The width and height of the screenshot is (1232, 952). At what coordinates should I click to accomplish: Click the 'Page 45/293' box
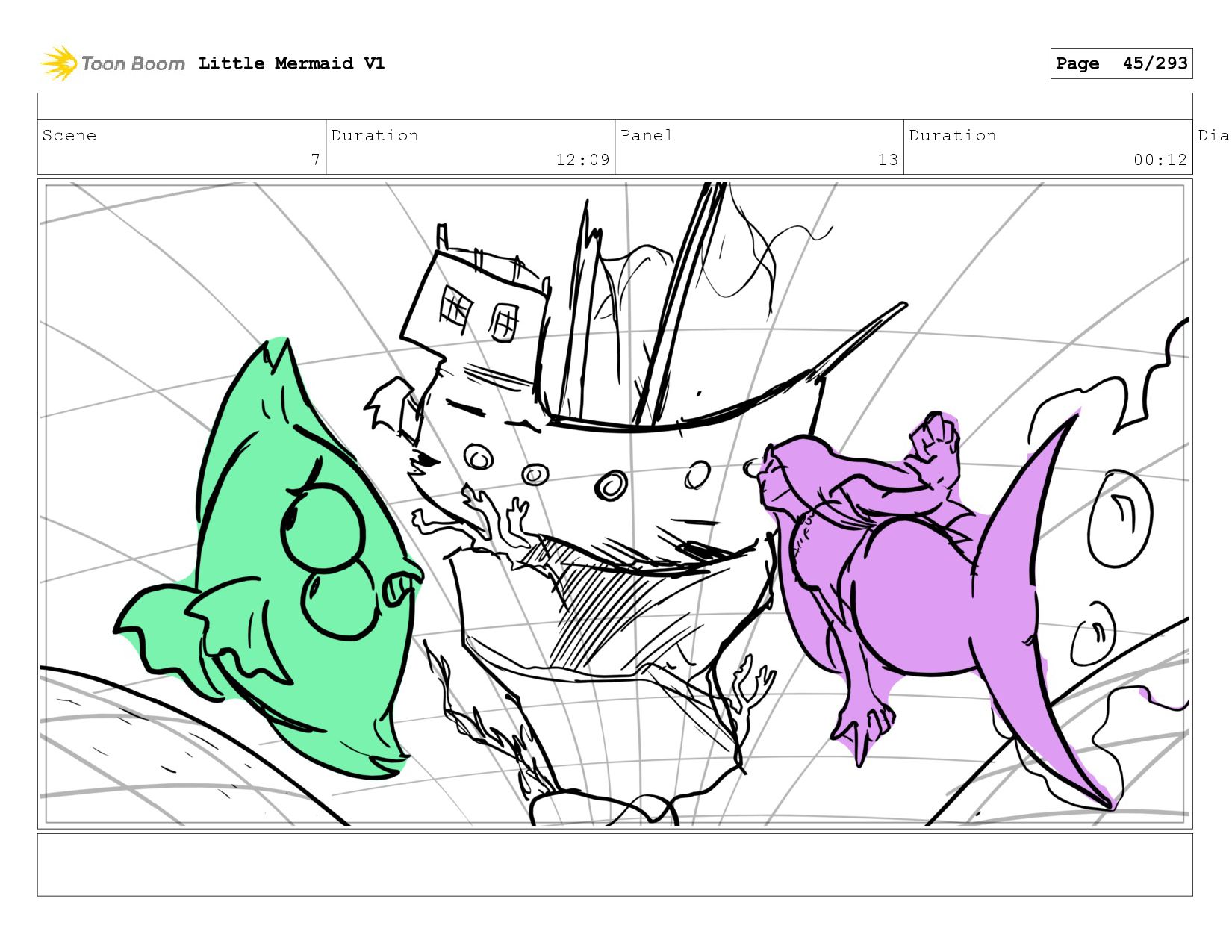click(1121, 63)
